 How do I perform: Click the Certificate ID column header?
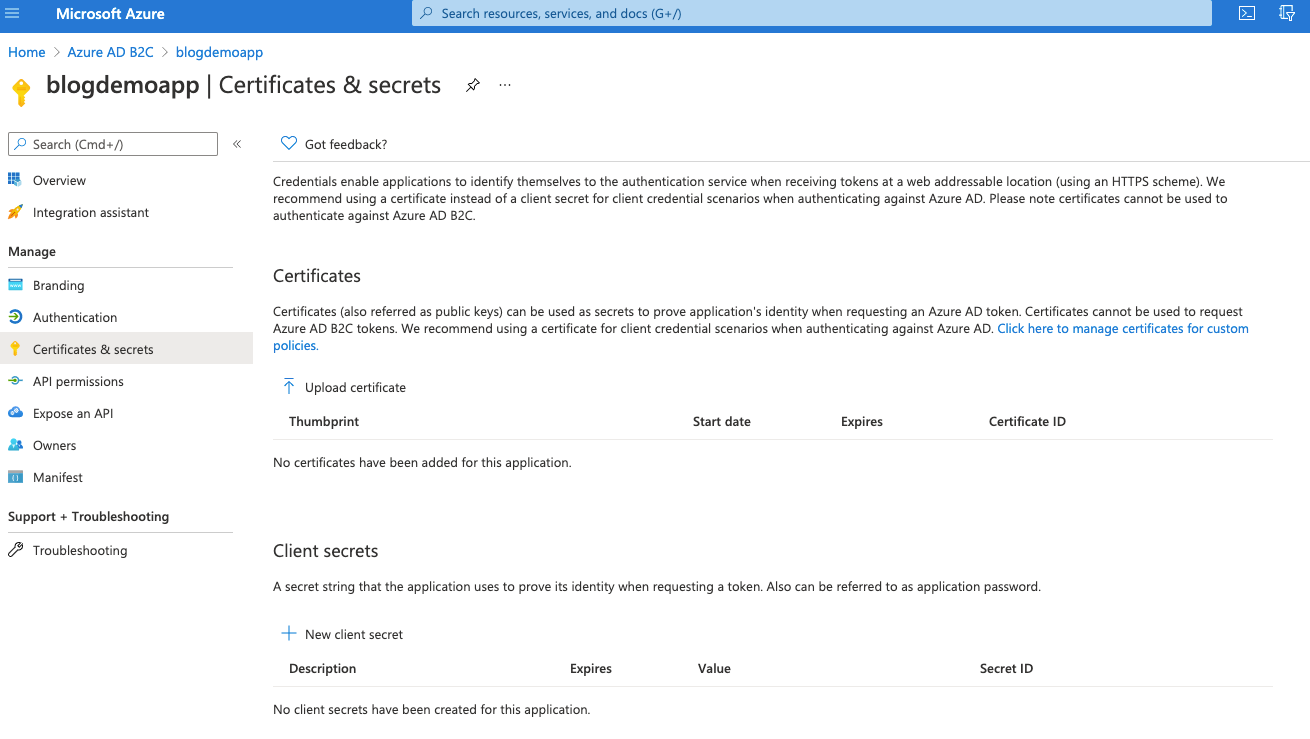pyautogui.click(x=1027, y=421)
